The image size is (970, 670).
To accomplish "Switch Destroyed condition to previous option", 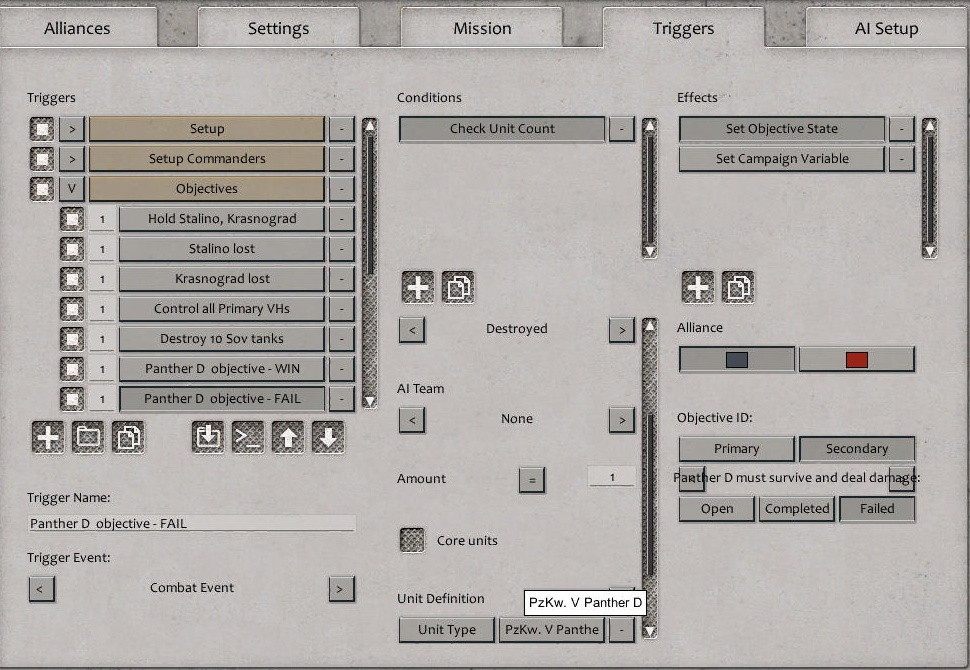I will click(412, 330).
